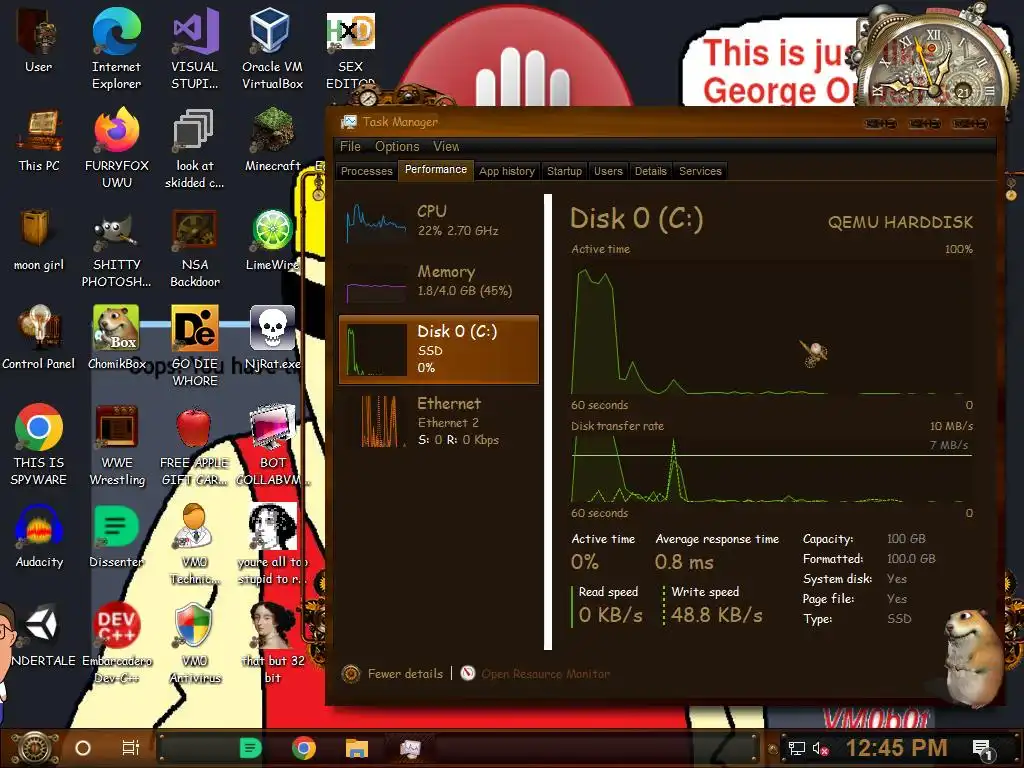
Task: Select the CPU performance graph item
Action: (x=439, y=221)
